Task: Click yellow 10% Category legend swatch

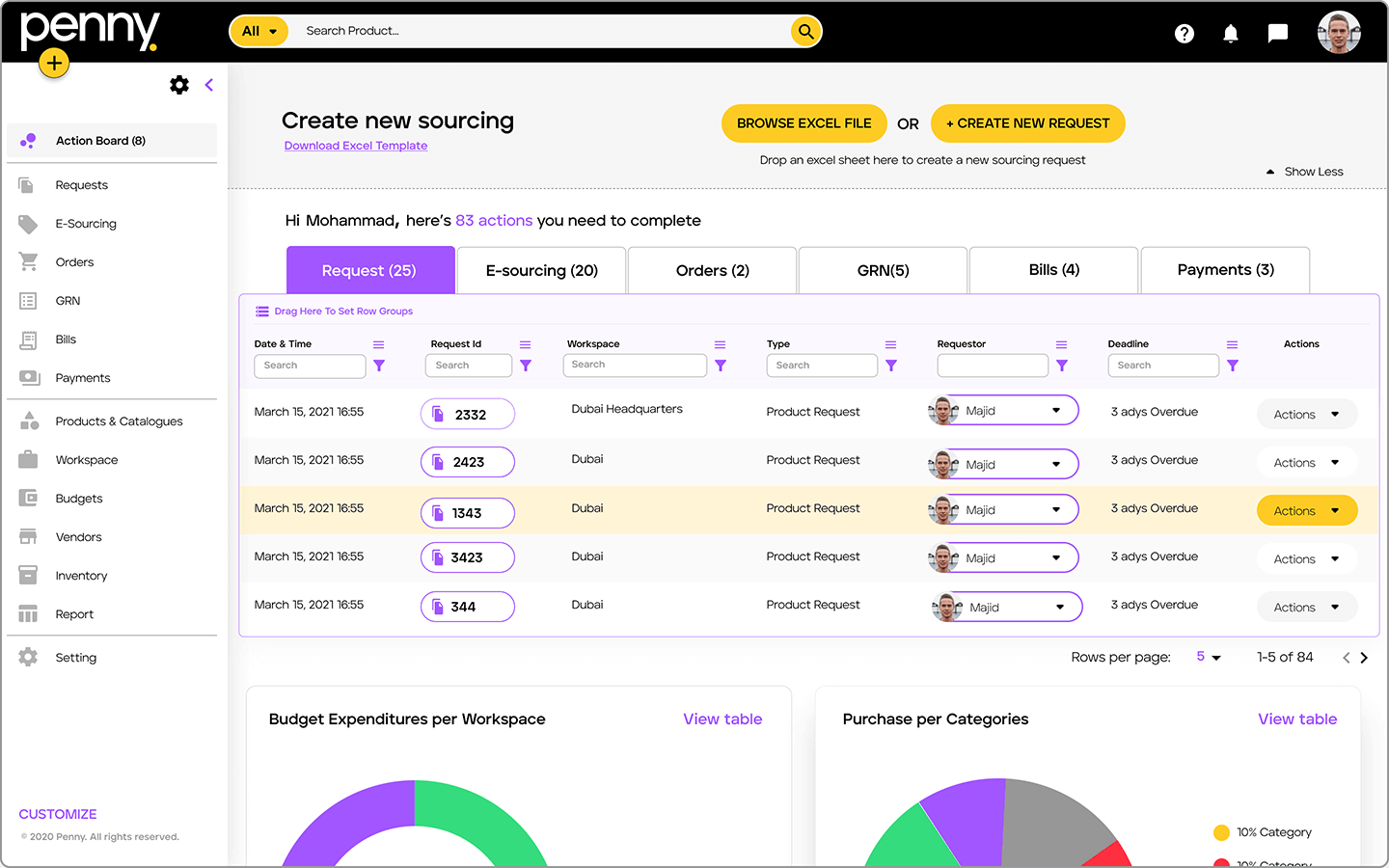Action: pyautogui.click(x=1221, y=832)
